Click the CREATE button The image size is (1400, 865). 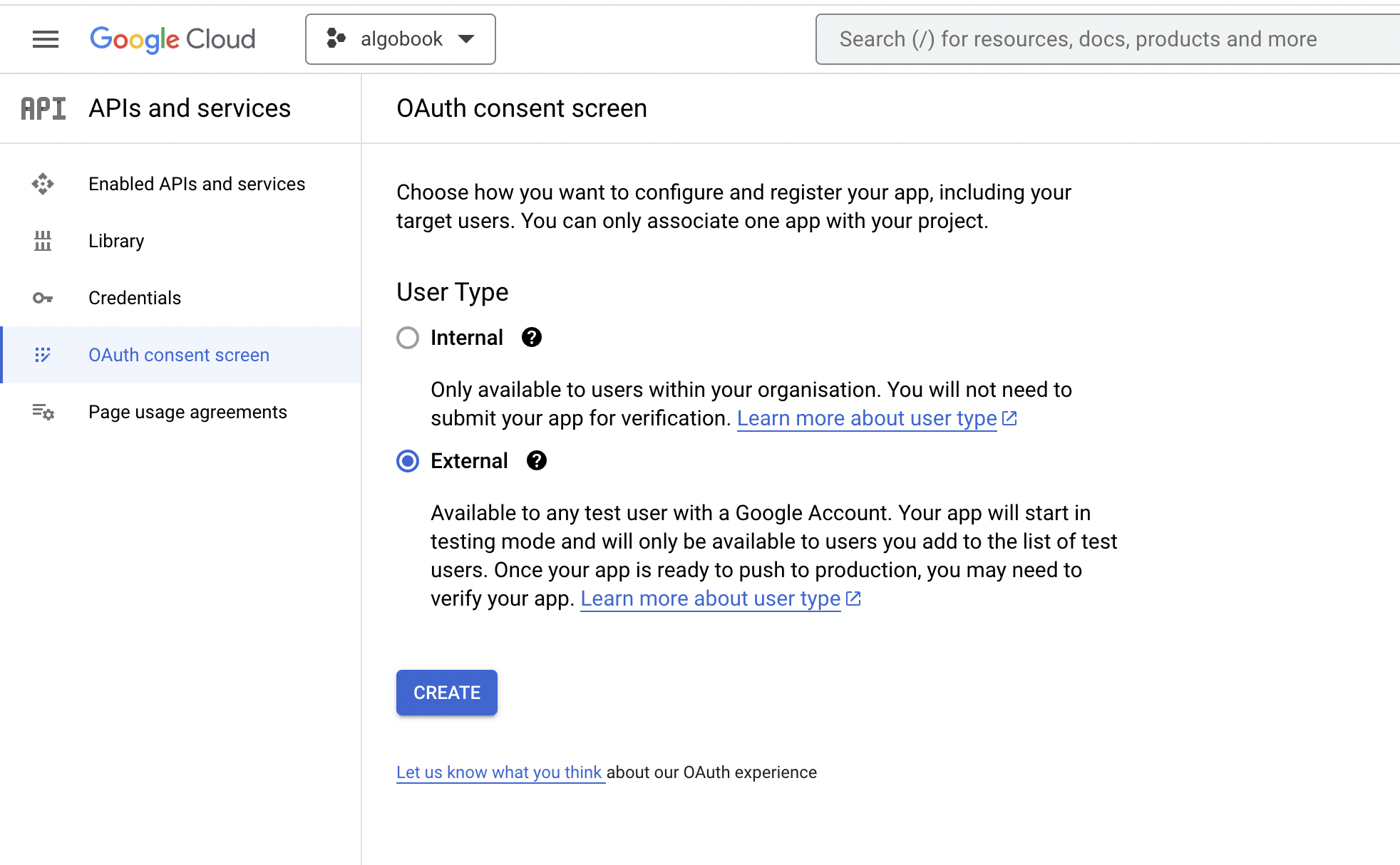(x=447, y=693)
